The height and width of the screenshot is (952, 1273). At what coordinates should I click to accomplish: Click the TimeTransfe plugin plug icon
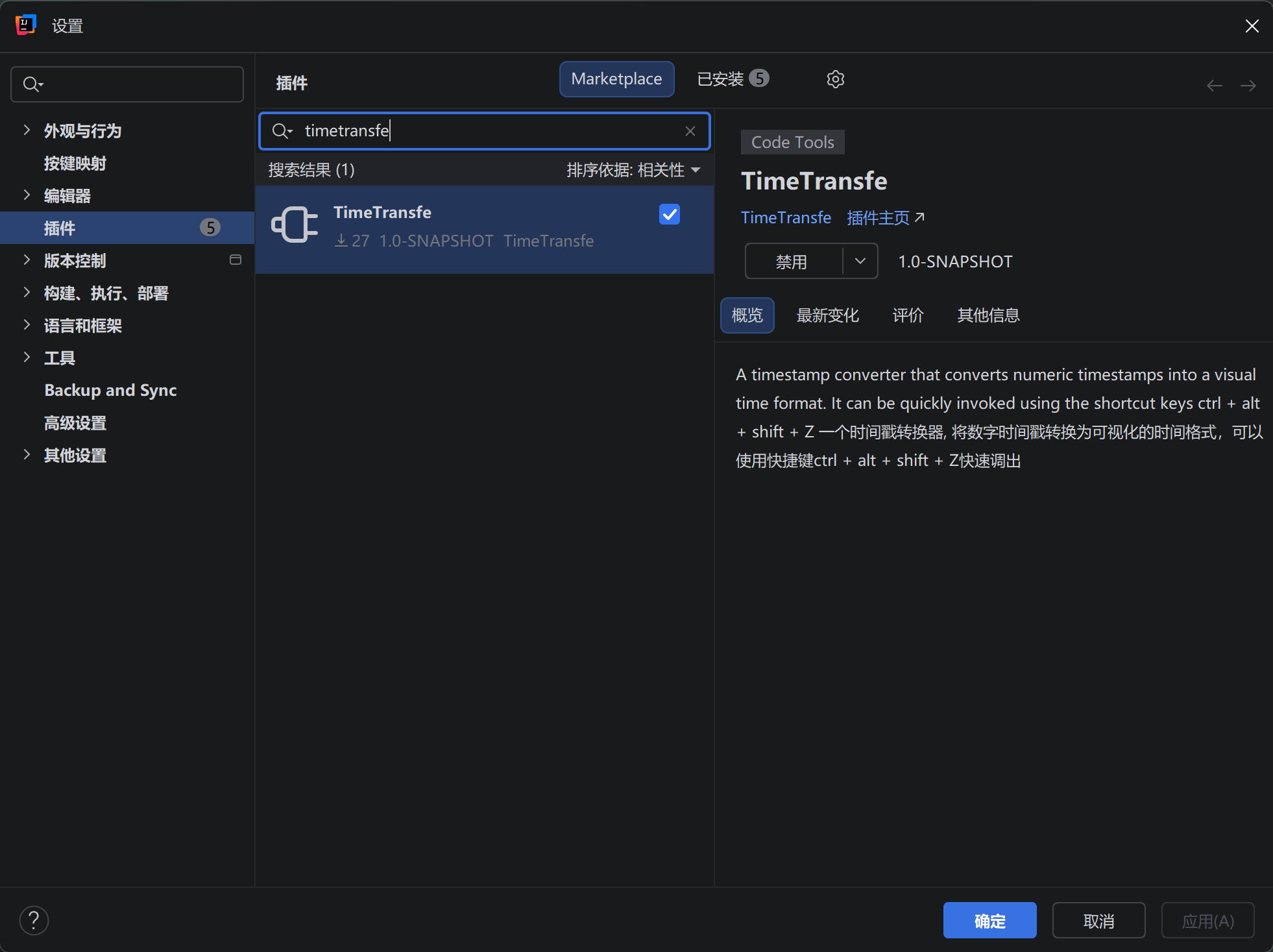(295, 225)
